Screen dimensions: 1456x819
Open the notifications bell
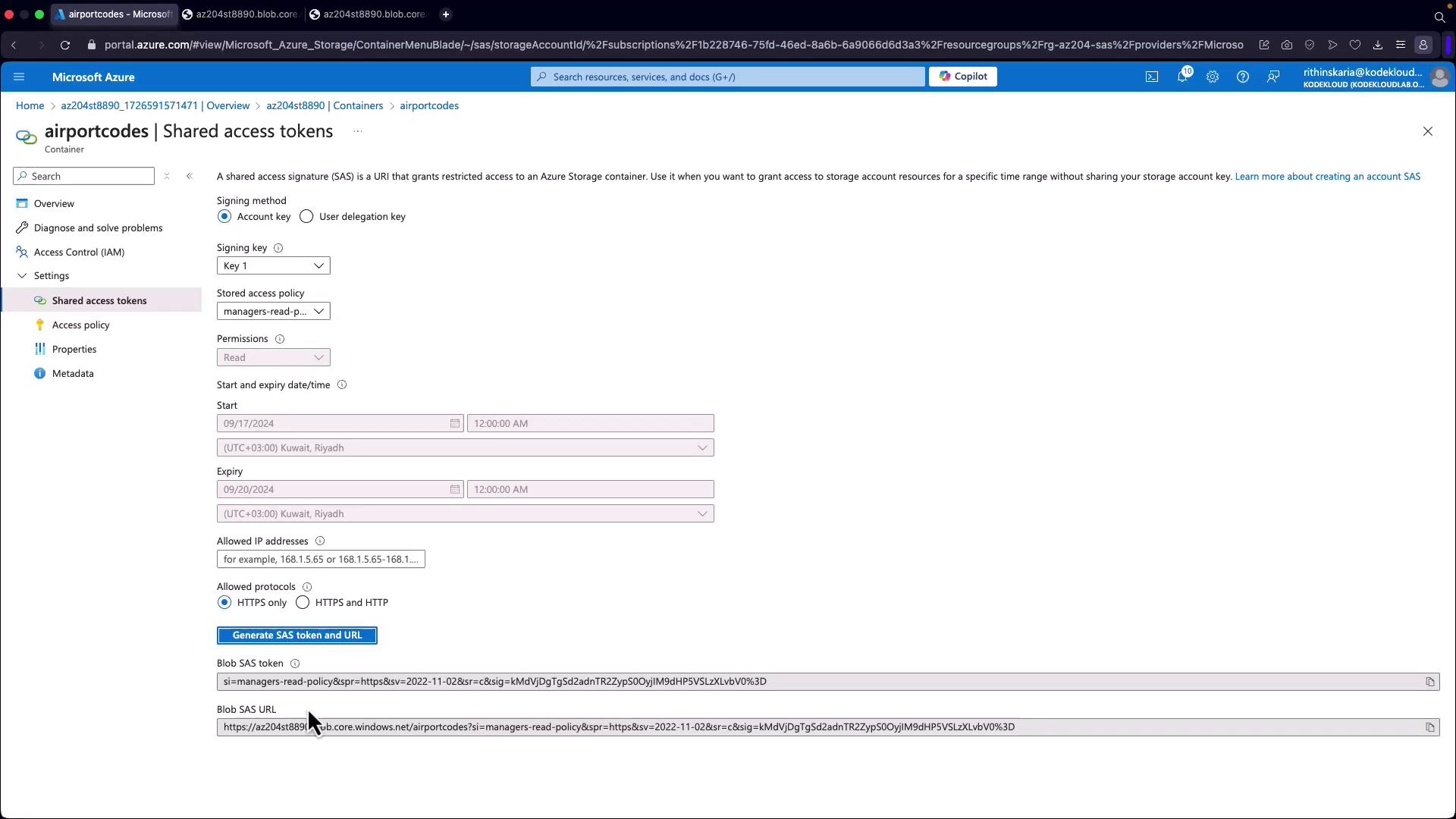(1181, 77)
